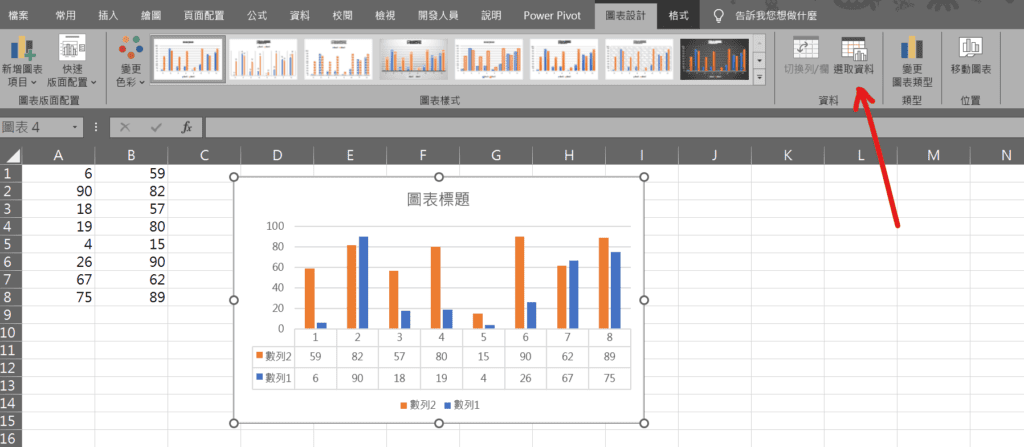Switch to the 插入 tab
Screen dimensions: 1024x447
pyautogui.click(x=108, y=16)
